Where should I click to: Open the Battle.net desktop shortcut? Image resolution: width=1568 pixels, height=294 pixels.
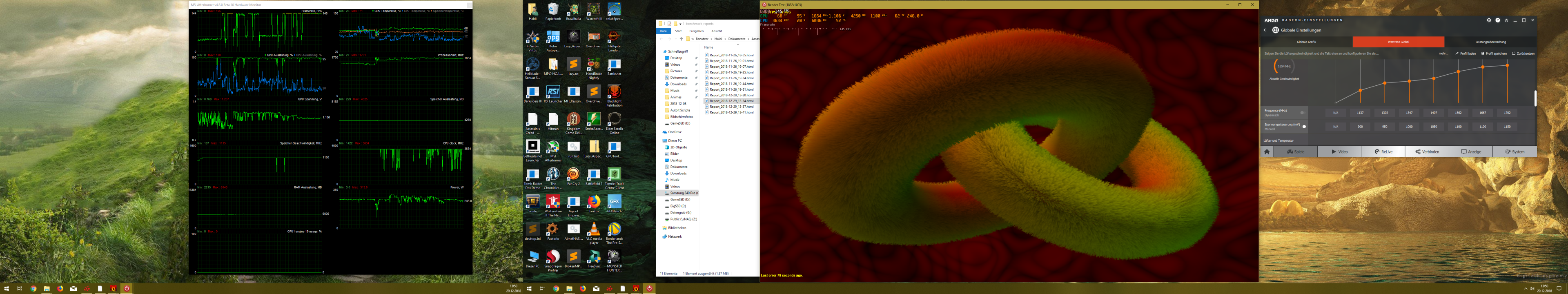pos(614,67)
